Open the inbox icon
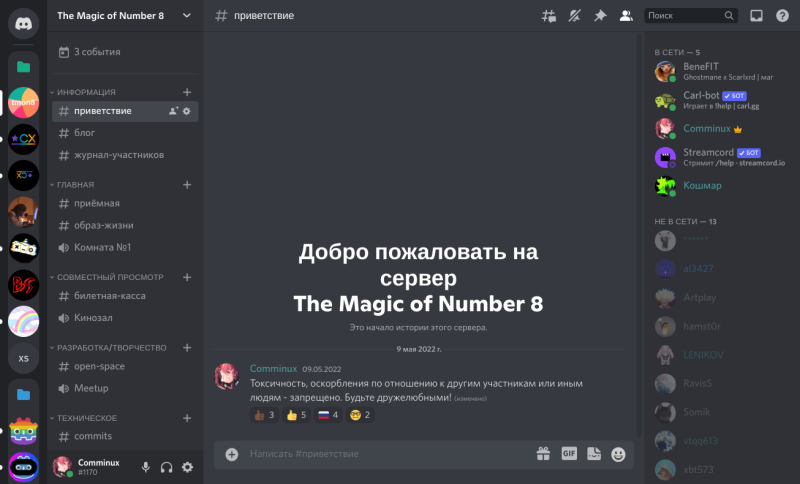The width and height of the screenshot is (800, 484). point(756,16)
